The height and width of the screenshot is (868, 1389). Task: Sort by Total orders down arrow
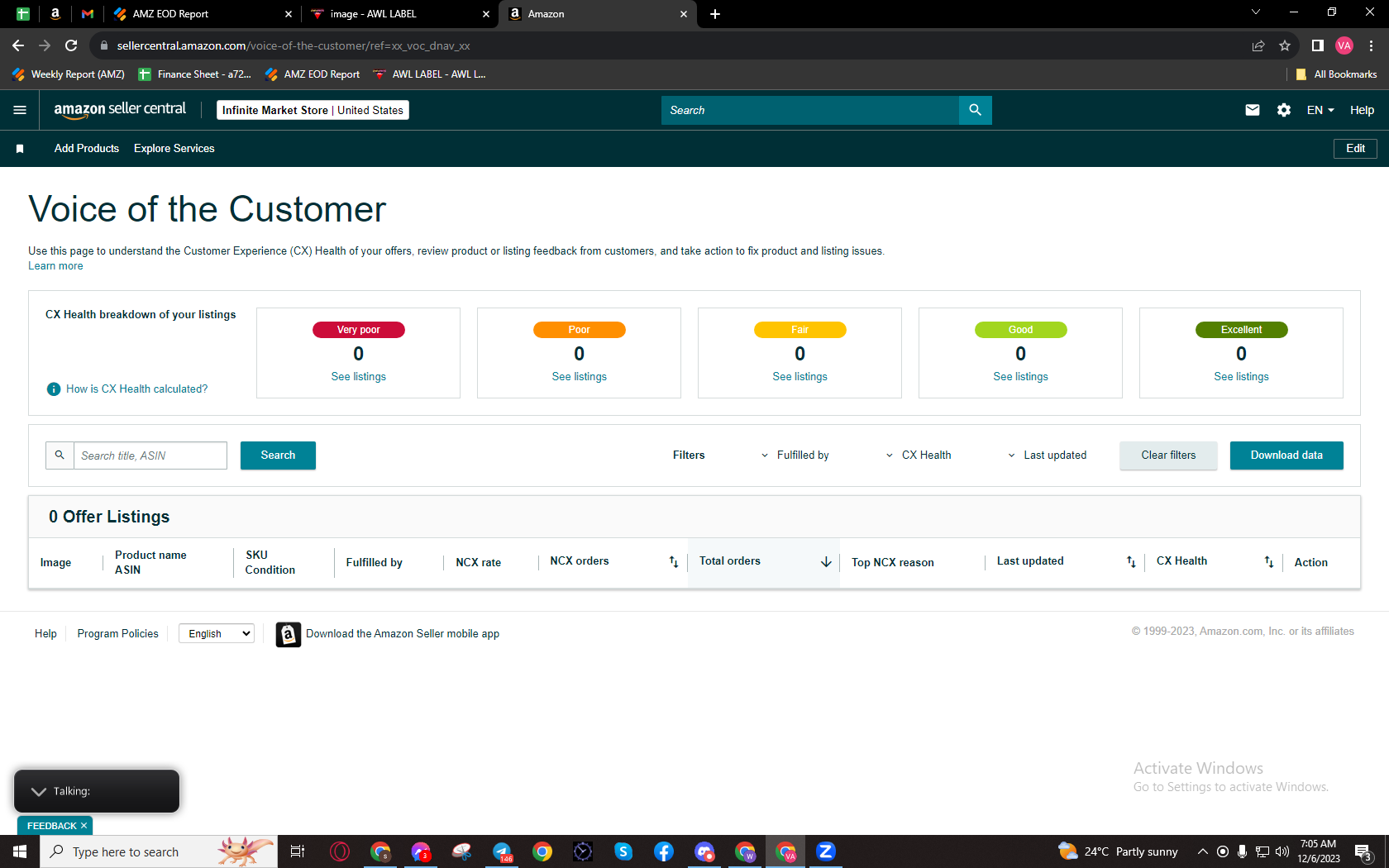pos(826,562)
